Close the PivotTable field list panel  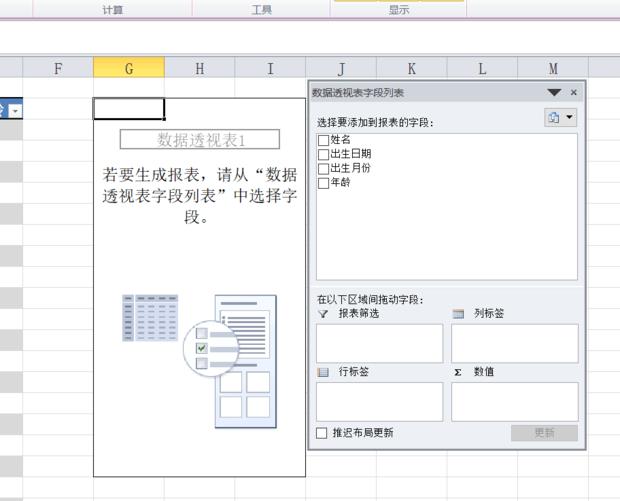click(x=574, y=93)
